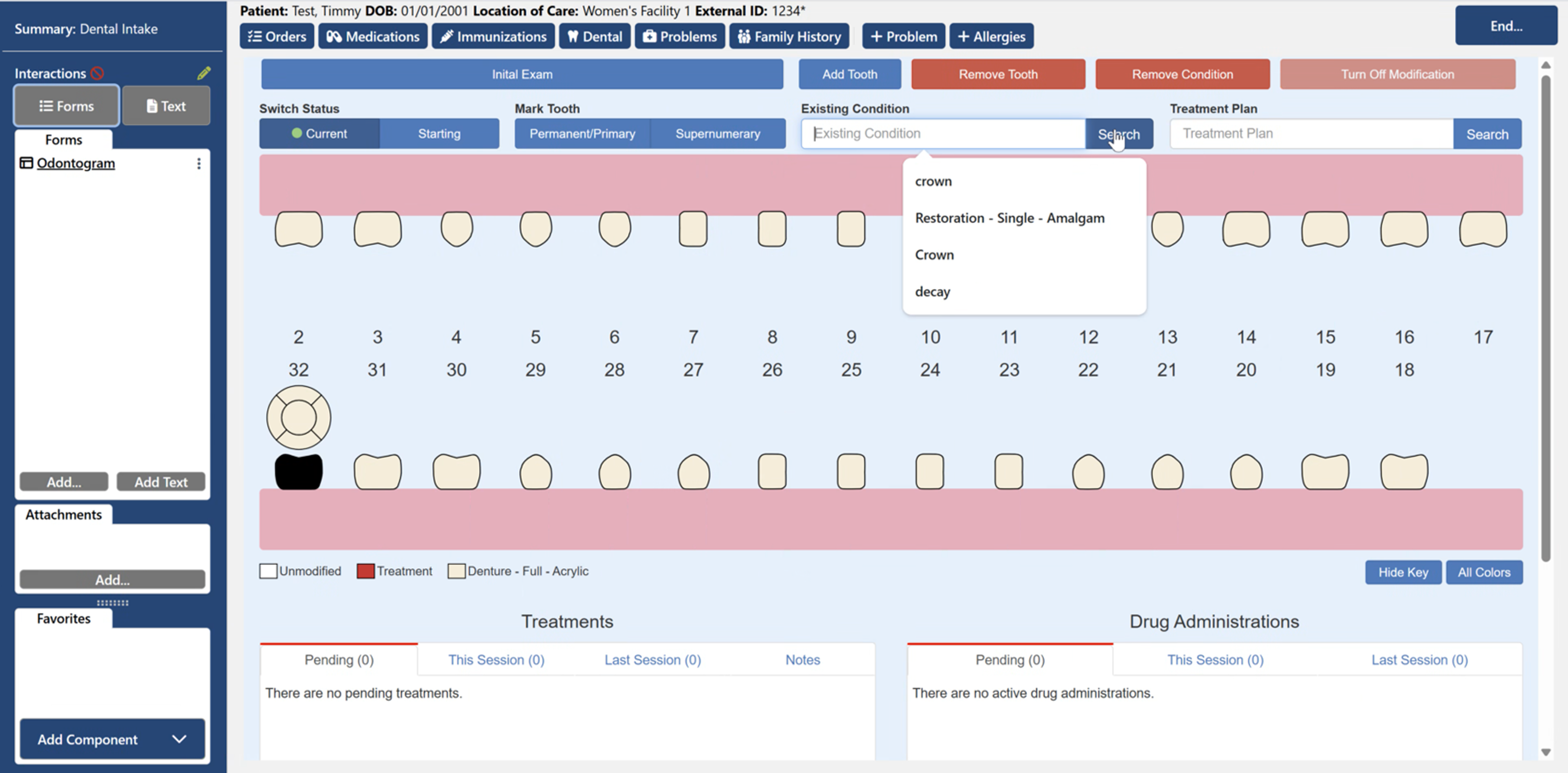Image resolution: width=1568 pixels, height=773 pixels.
Task: Open the Immunizations panel
Action: pos(494,37)
